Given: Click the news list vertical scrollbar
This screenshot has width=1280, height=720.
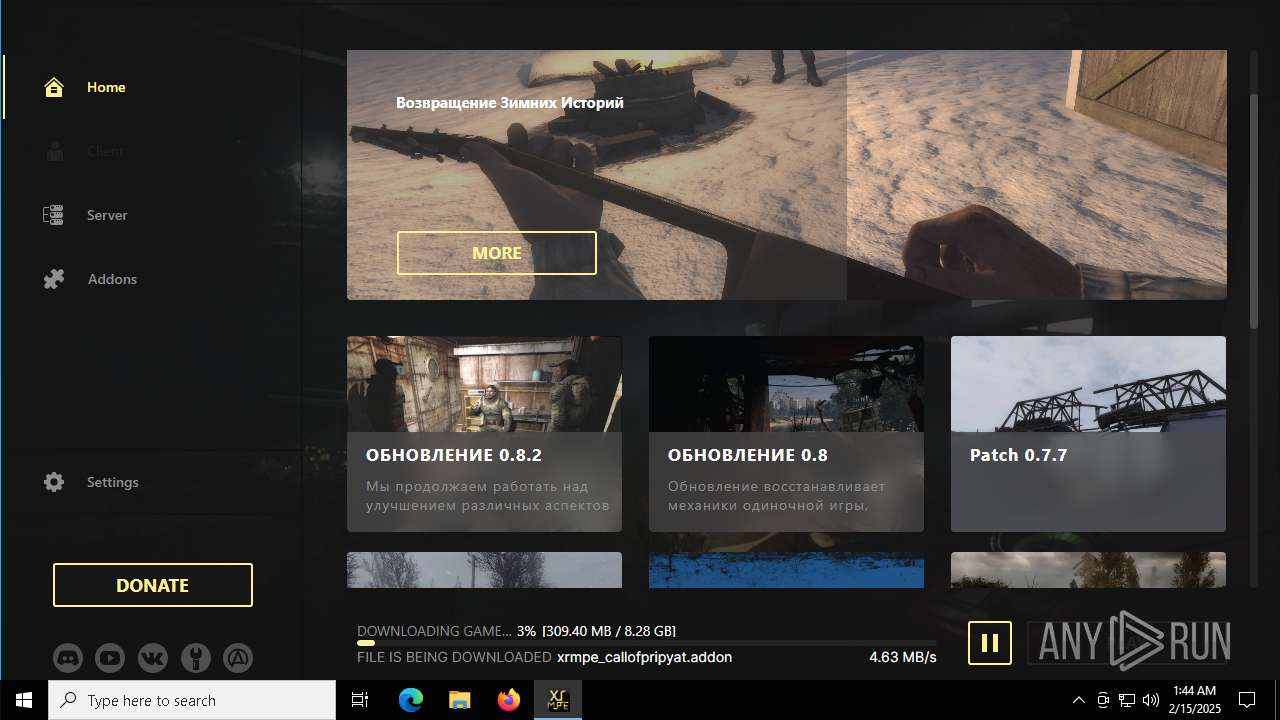Looking at the screenshot, I should tap(1254, 210).
